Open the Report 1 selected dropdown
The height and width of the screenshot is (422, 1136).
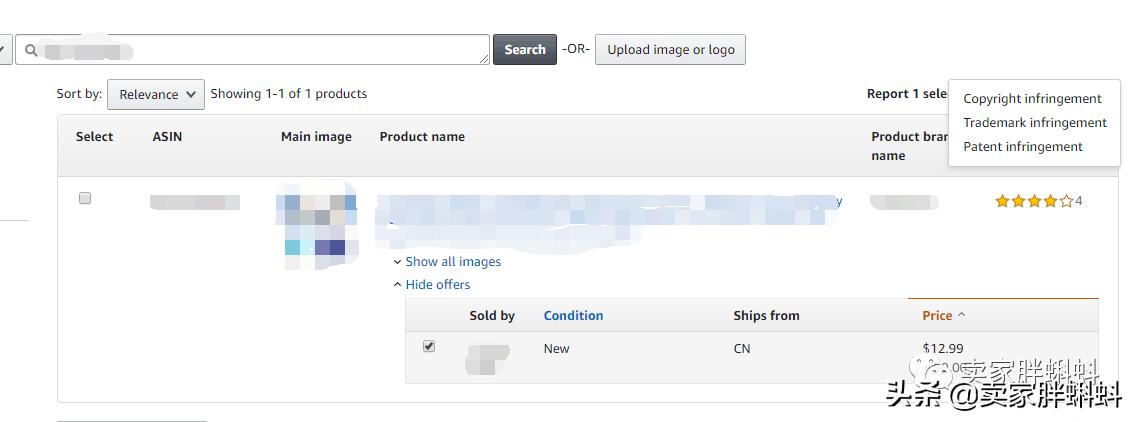coord(906,94)
